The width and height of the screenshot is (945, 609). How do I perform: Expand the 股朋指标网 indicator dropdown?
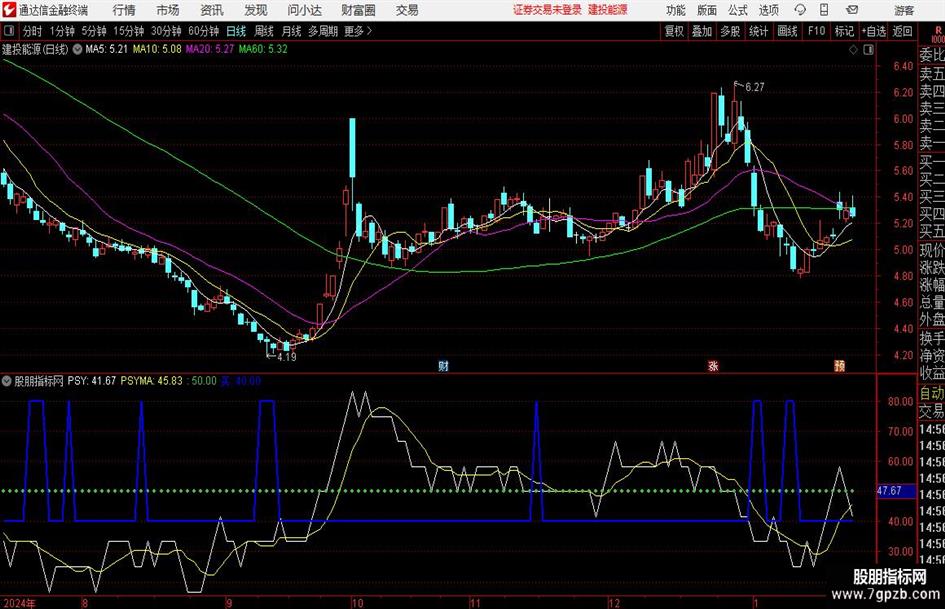[x=7, y=381]
